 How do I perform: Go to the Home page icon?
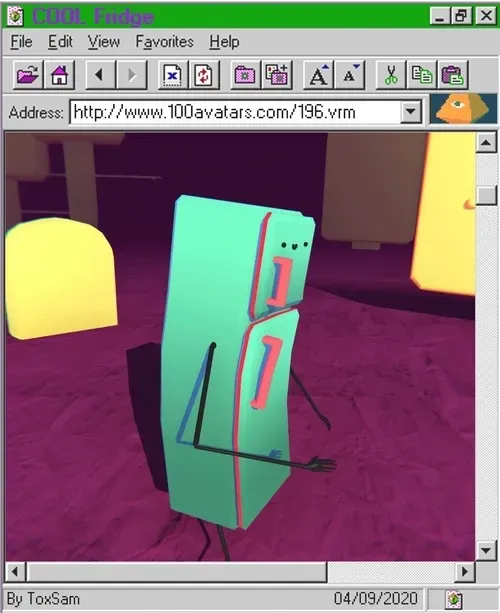(59, 75)
